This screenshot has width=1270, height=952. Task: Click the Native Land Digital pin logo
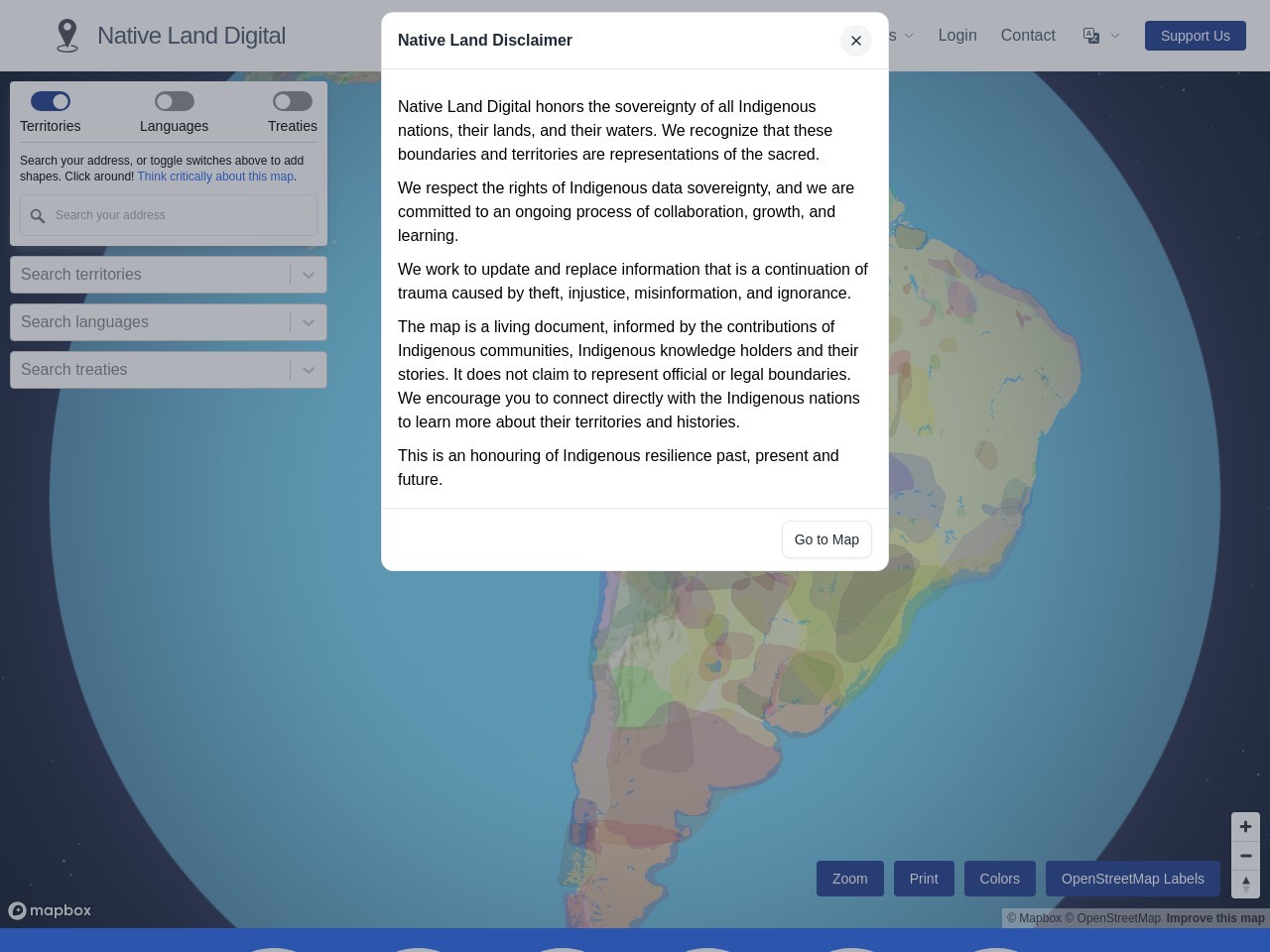point(66,36)
